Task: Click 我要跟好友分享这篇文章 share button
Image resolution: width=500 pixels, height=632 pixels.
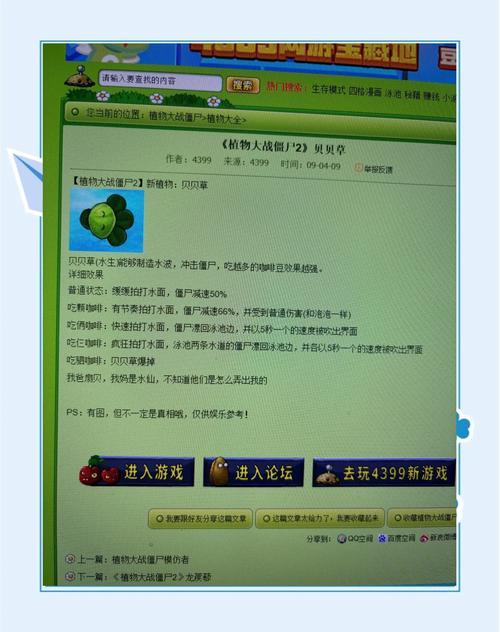Action: 200,518
